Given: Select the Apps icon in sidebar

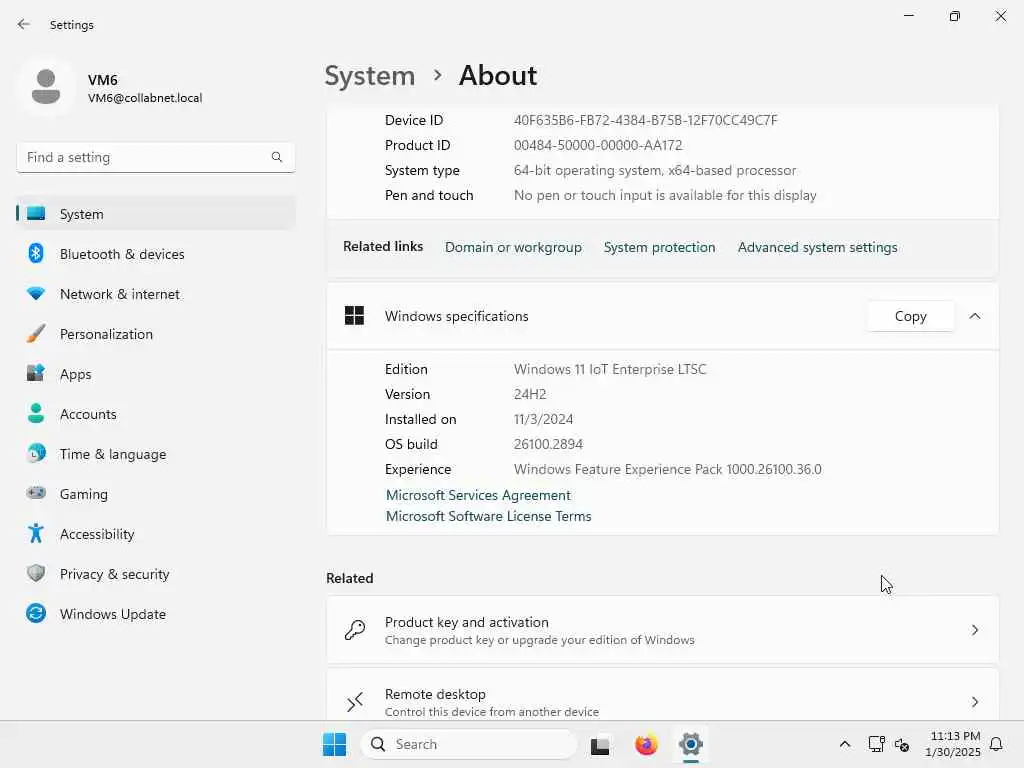Looking at the screenshot, I should [36, 374].
